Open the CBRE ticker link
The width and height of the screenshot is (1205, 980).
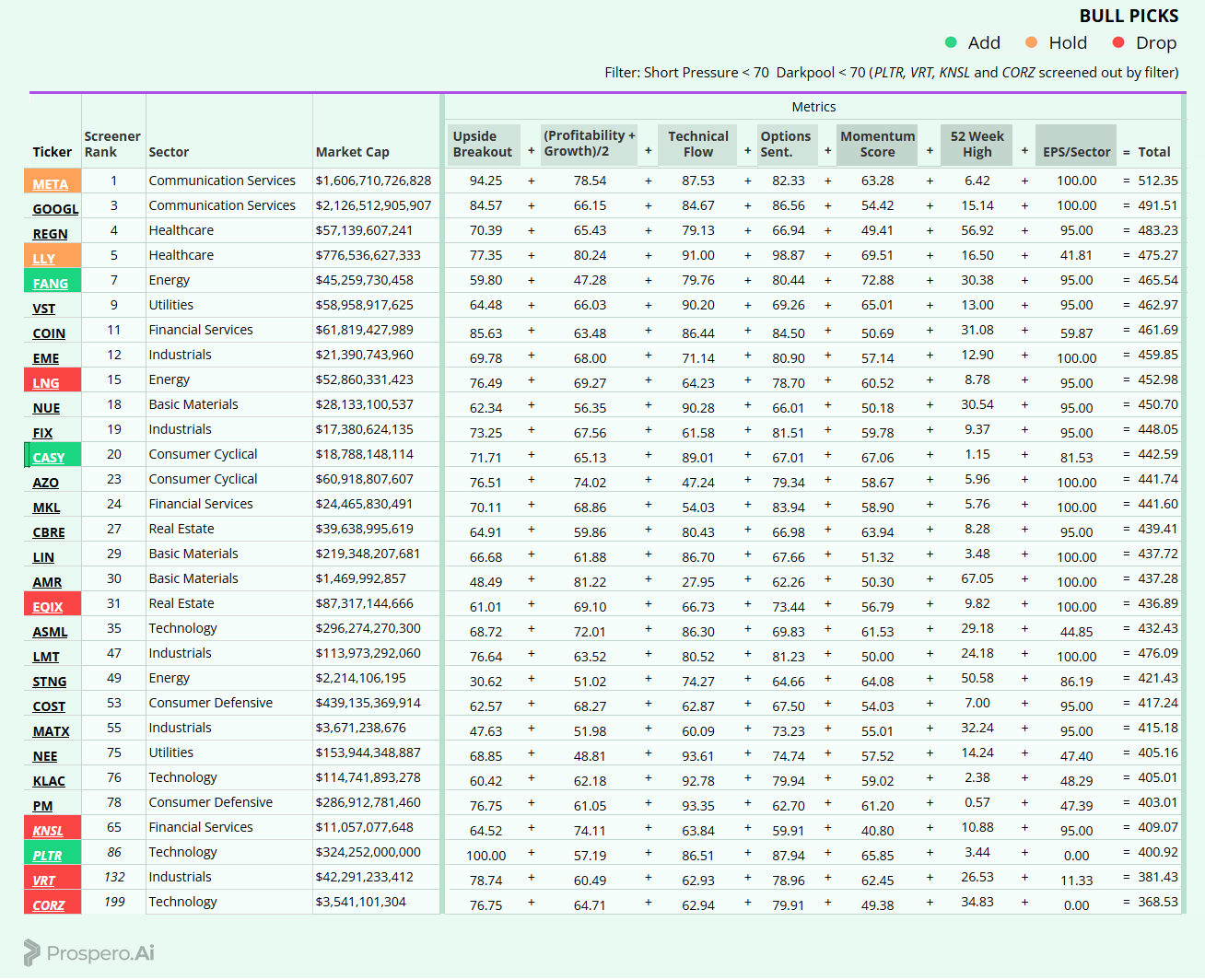[x=49, y=532]
